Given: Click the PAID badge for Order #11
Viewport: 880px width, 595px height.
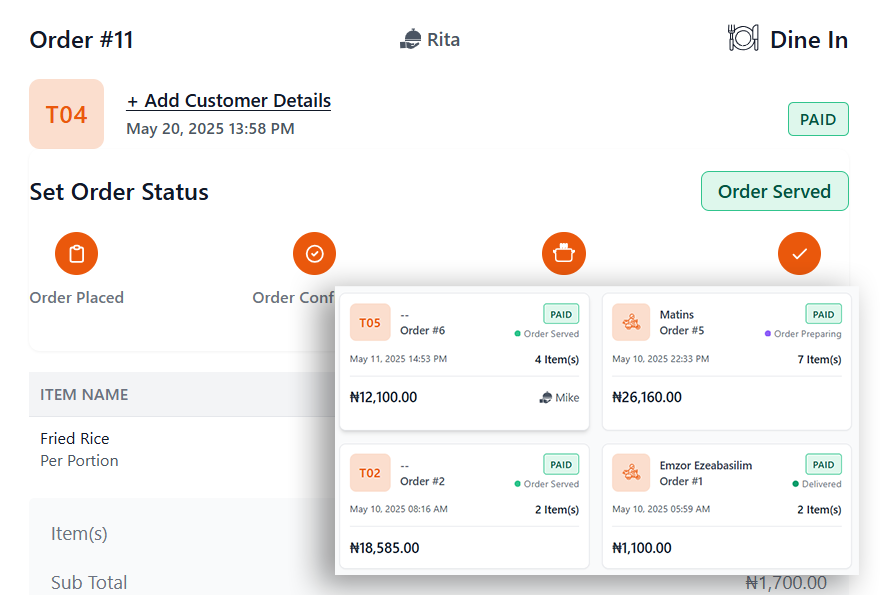Looking at the screenshot, I should click(x=818, y=120).
